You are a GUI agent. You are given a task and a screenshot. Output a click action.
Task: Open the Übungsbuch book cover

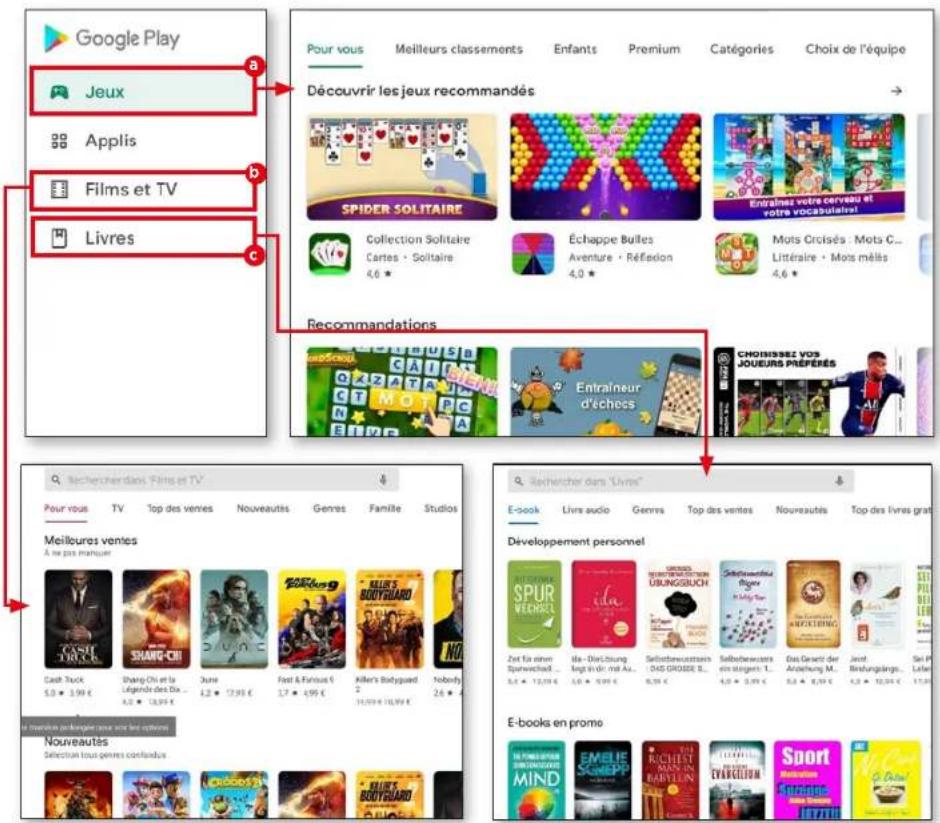679,604
